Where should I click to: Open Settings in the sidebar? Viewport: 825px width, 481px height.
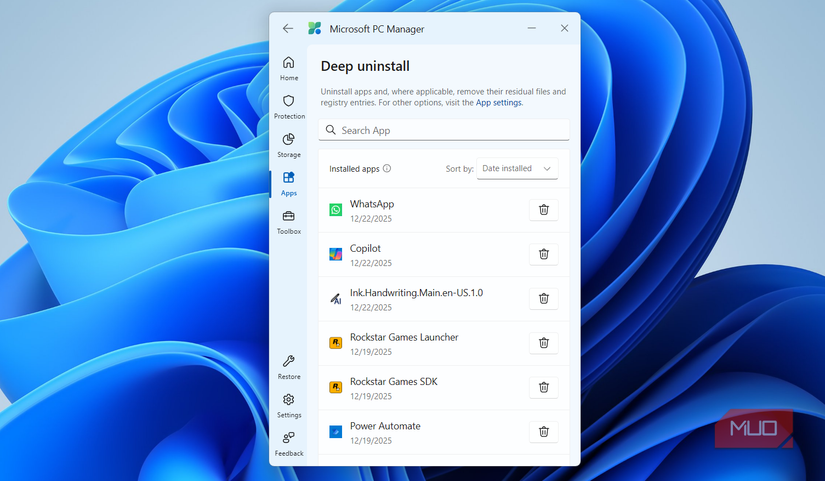pos(289,405)
